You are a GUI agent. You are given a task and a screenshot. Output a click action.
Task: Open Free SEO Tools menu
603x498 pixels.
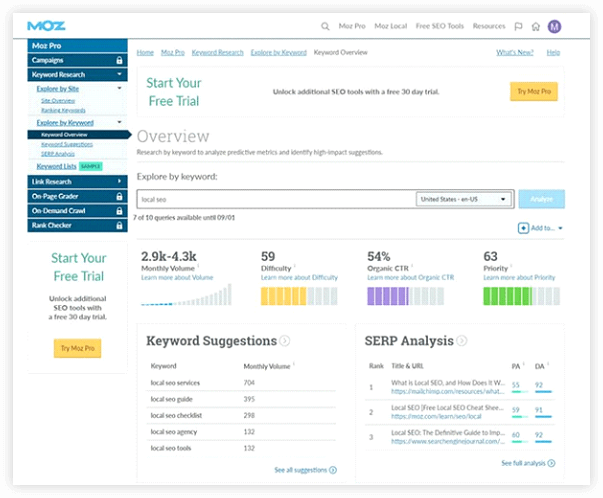click(x=440, y=26)
